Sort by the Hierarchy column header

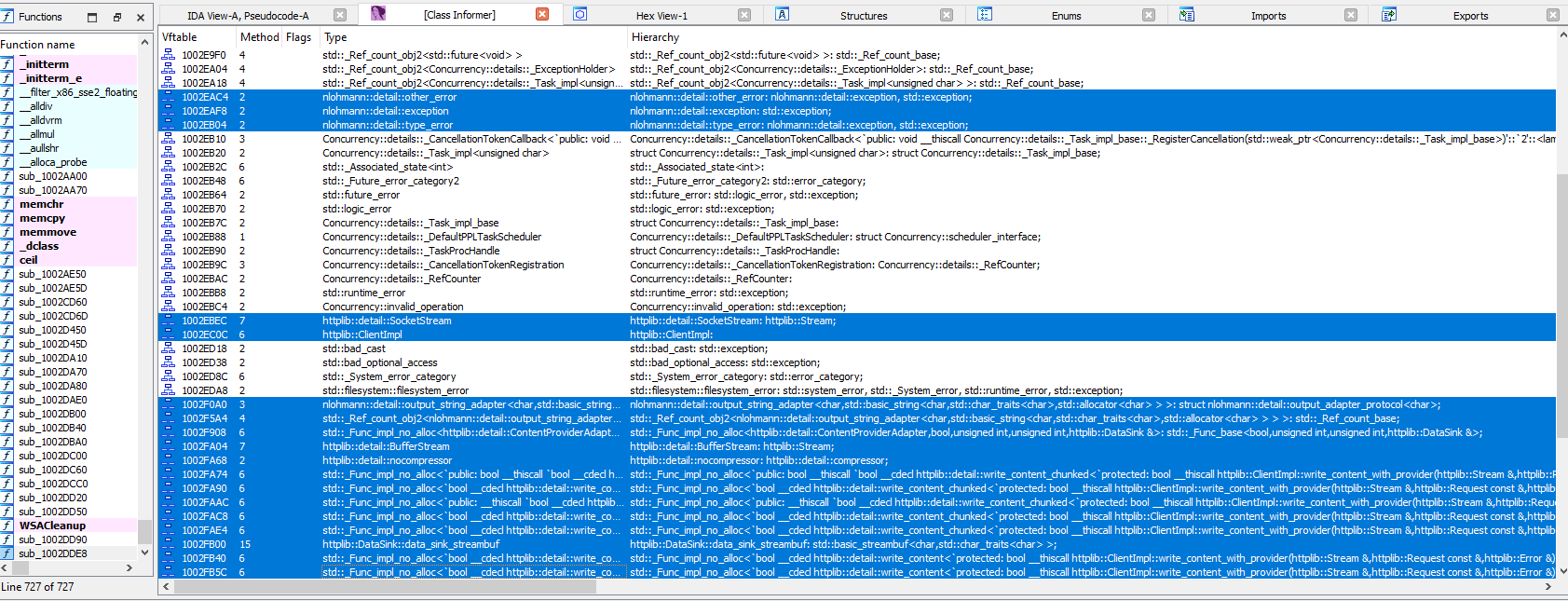(x=655, y=37)
